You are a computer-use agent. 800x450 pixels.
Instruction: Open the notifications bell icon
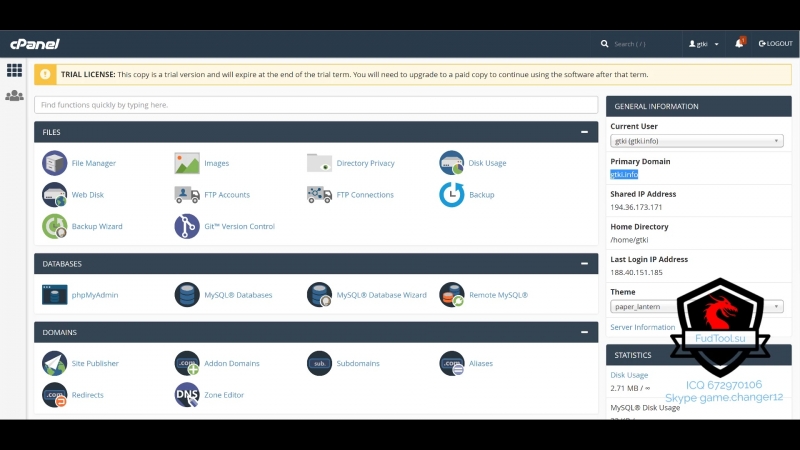739,43
